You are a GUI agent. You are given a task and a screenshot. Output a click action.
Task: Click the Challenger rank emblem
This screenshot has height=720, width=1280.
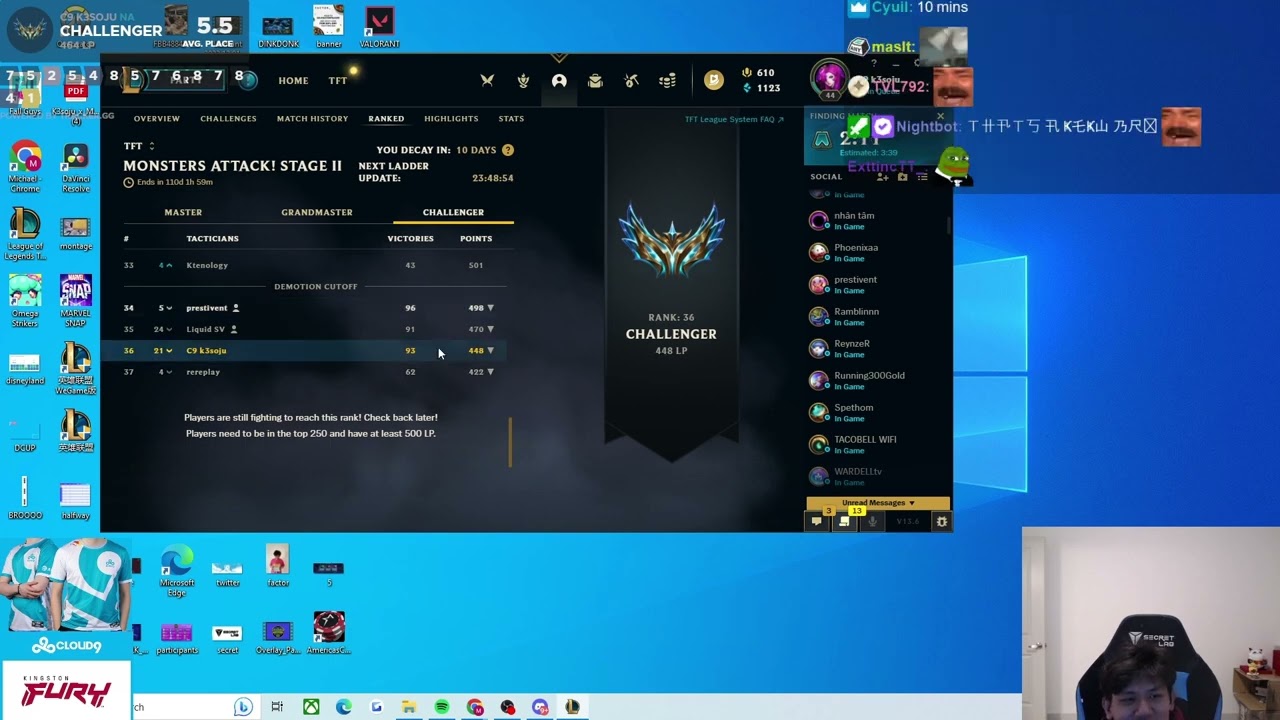click(x=671, y=240)
